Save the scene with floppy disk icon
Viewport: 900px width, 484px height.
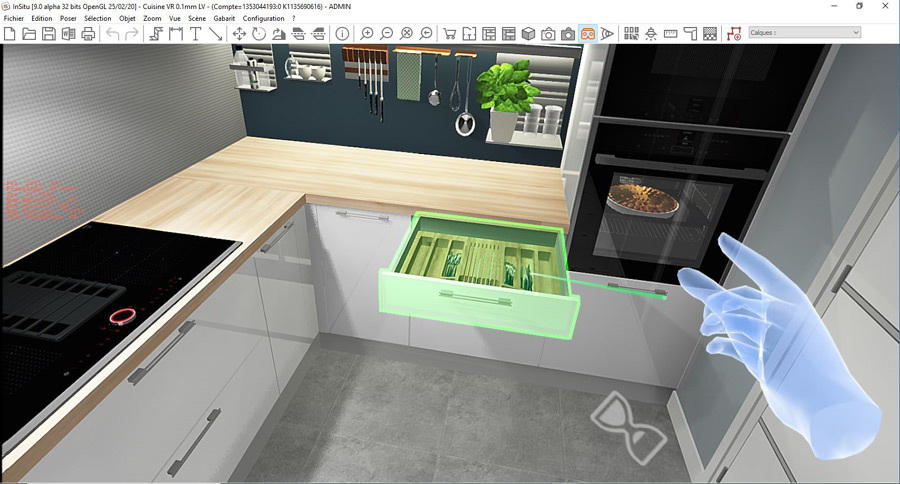pyautogui.click(x=49, y=34)
